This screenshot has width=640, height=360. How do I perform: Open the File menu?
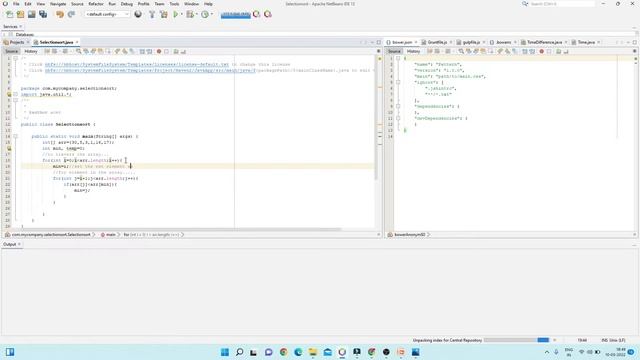click(16, 4)
